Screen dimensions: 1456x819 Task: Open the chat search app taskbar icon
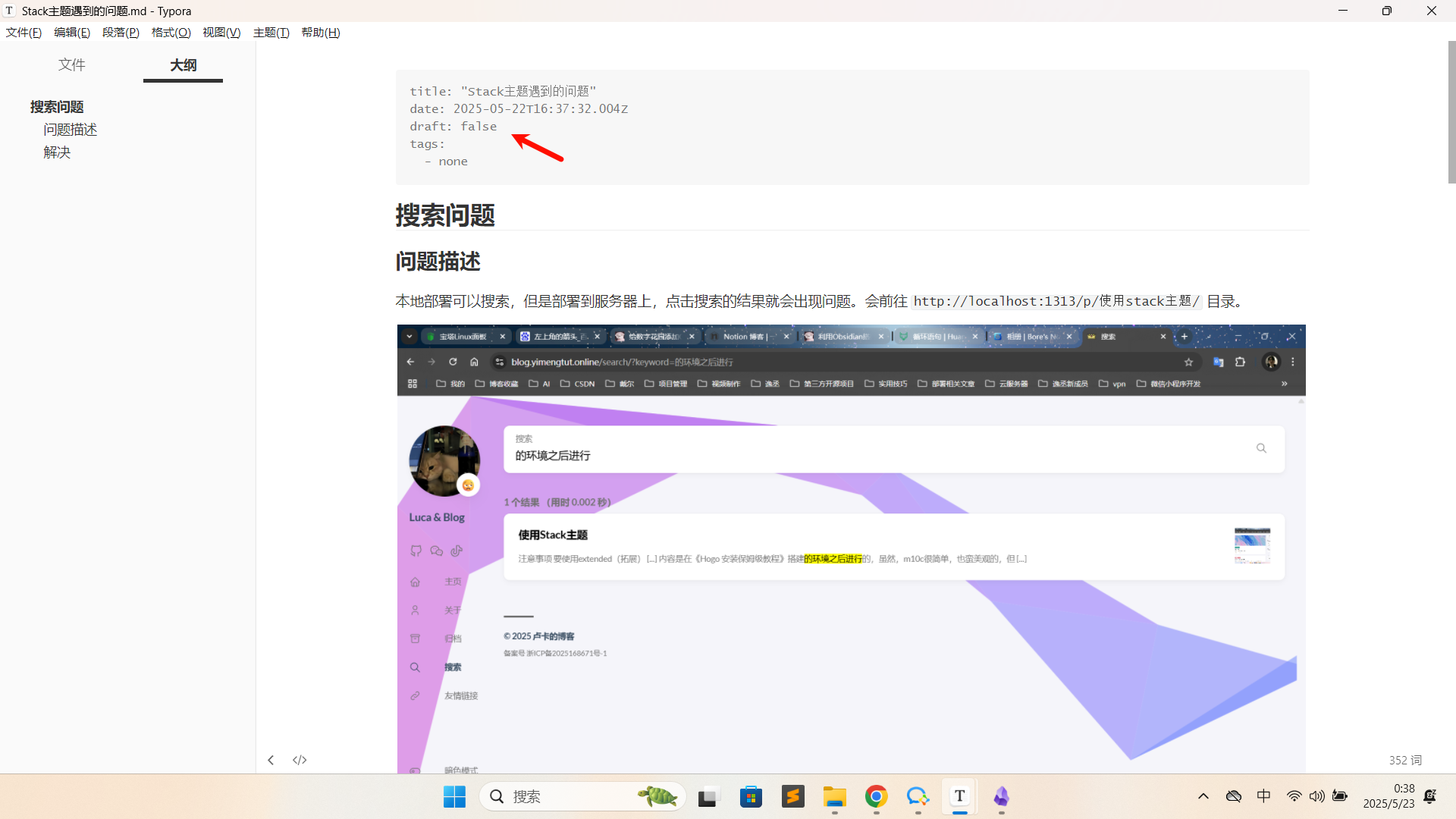click(x=918, y=796)
